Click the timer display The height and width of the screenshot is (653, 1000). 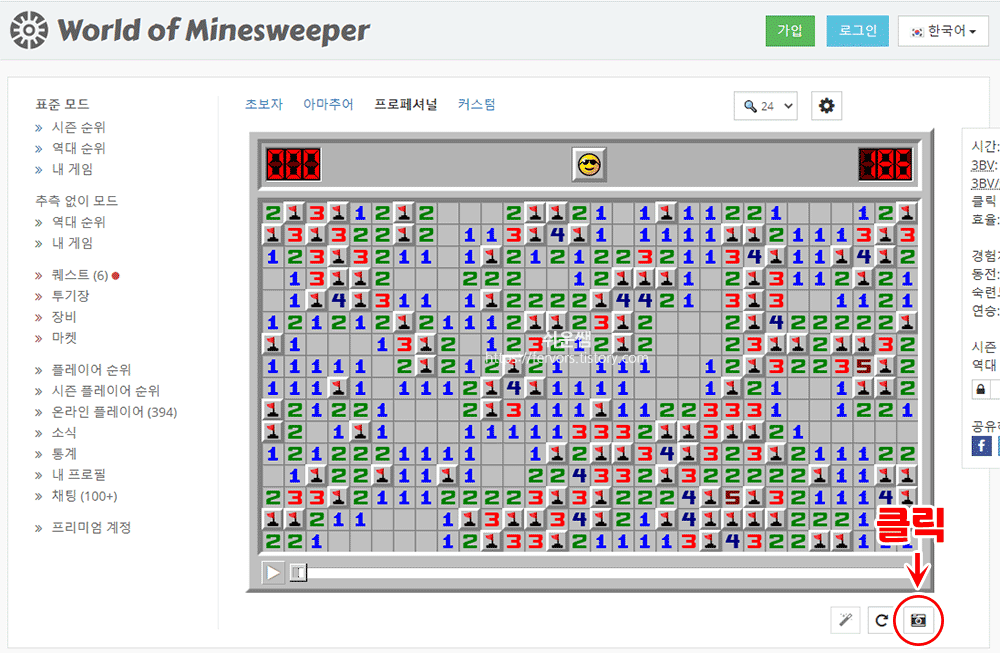coord(885,165)
